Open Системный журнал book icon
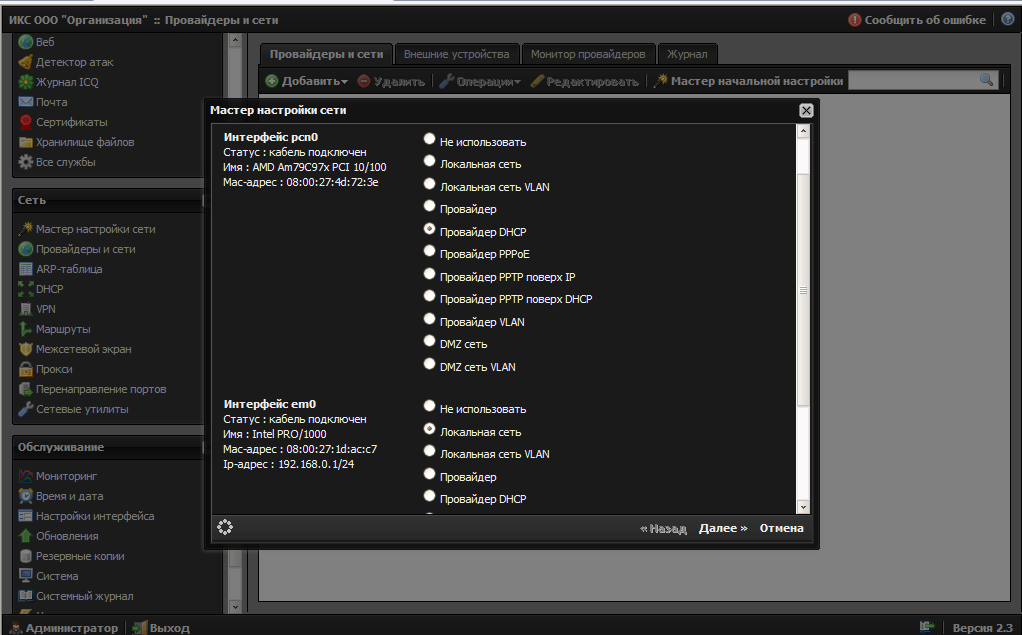This screenshot has height=635, width=1022. pos(25,596)
